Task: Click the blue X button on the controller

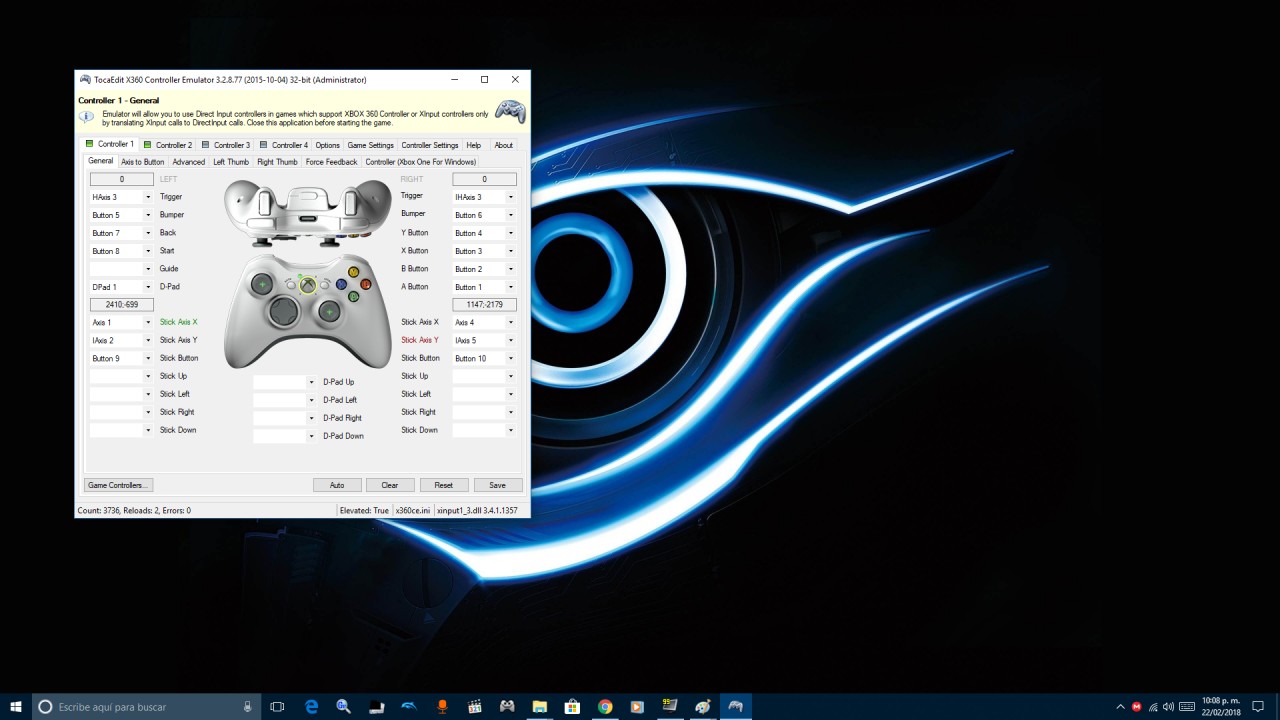Action: [x=341, y=284]
